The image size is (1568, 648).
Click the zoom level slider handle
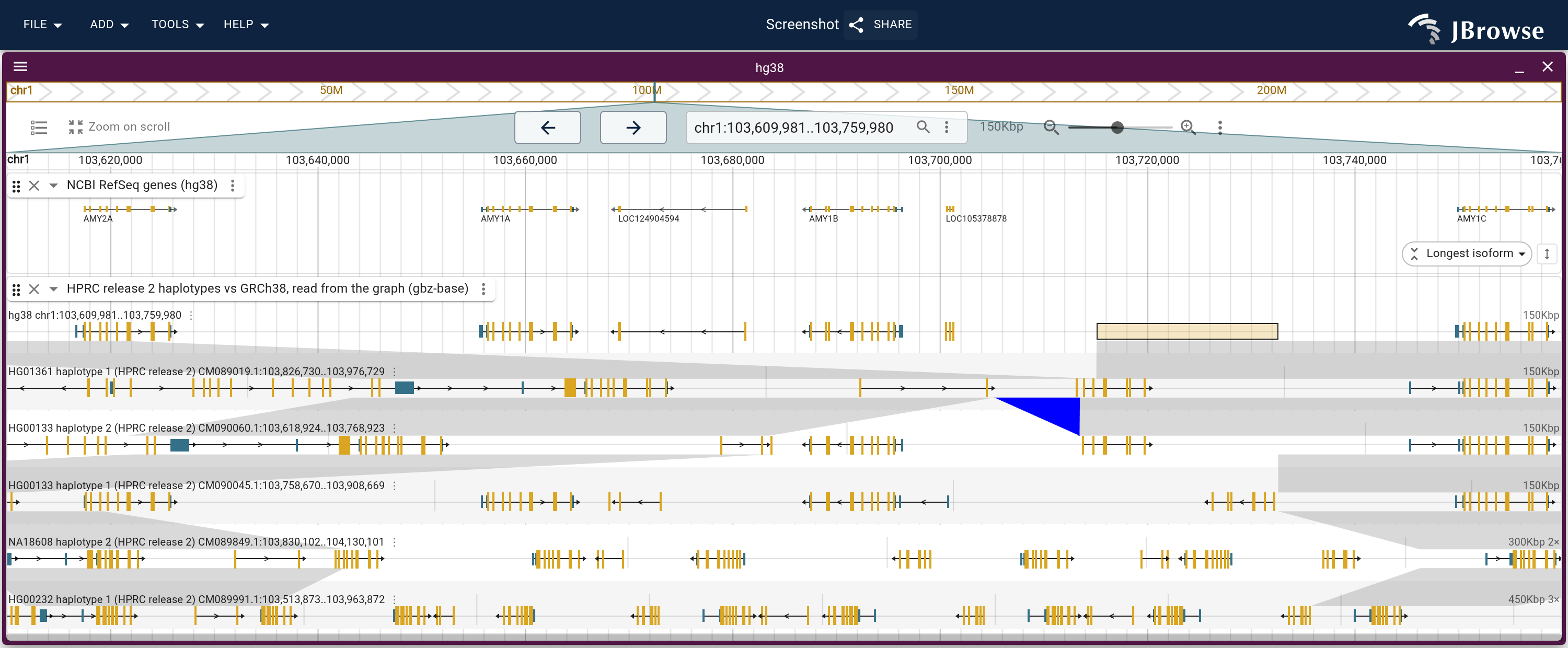[1117, 127]
